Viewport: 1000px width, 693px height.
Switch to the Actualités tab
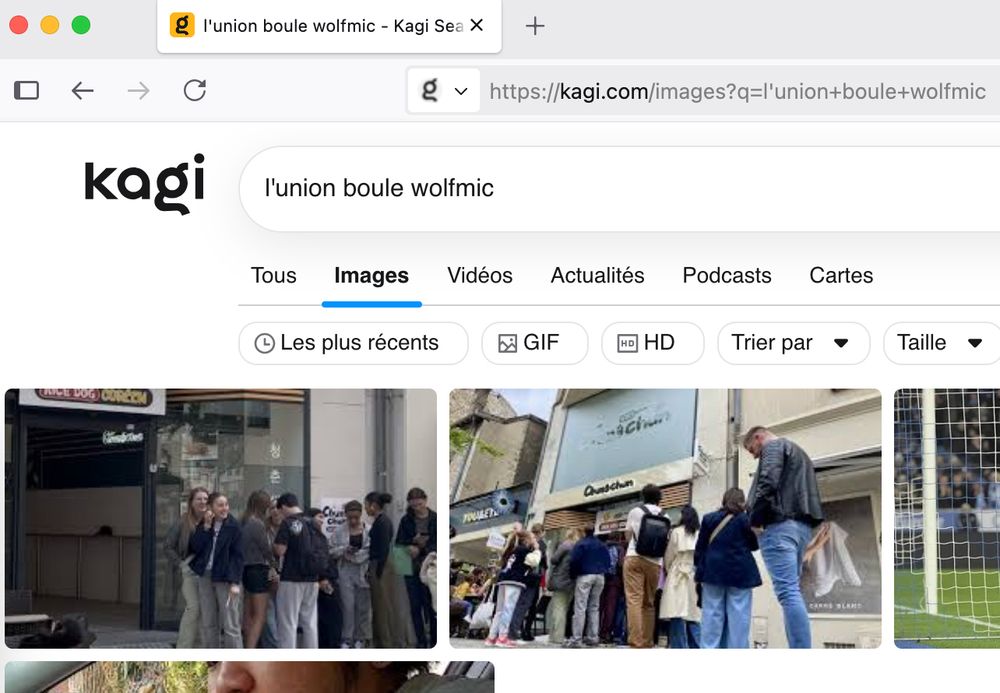tap(597, 275)
